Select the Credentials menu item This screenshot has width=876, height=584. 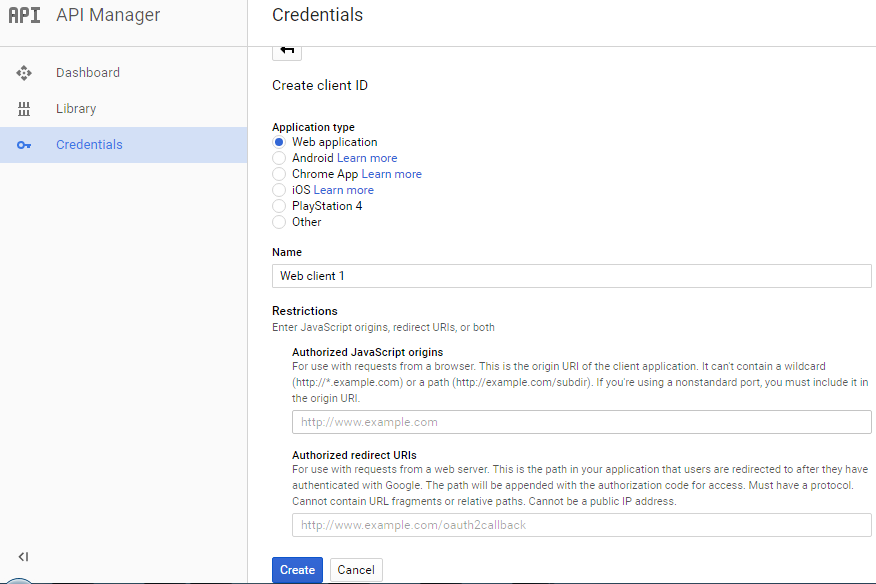click(x=123, y=145)
